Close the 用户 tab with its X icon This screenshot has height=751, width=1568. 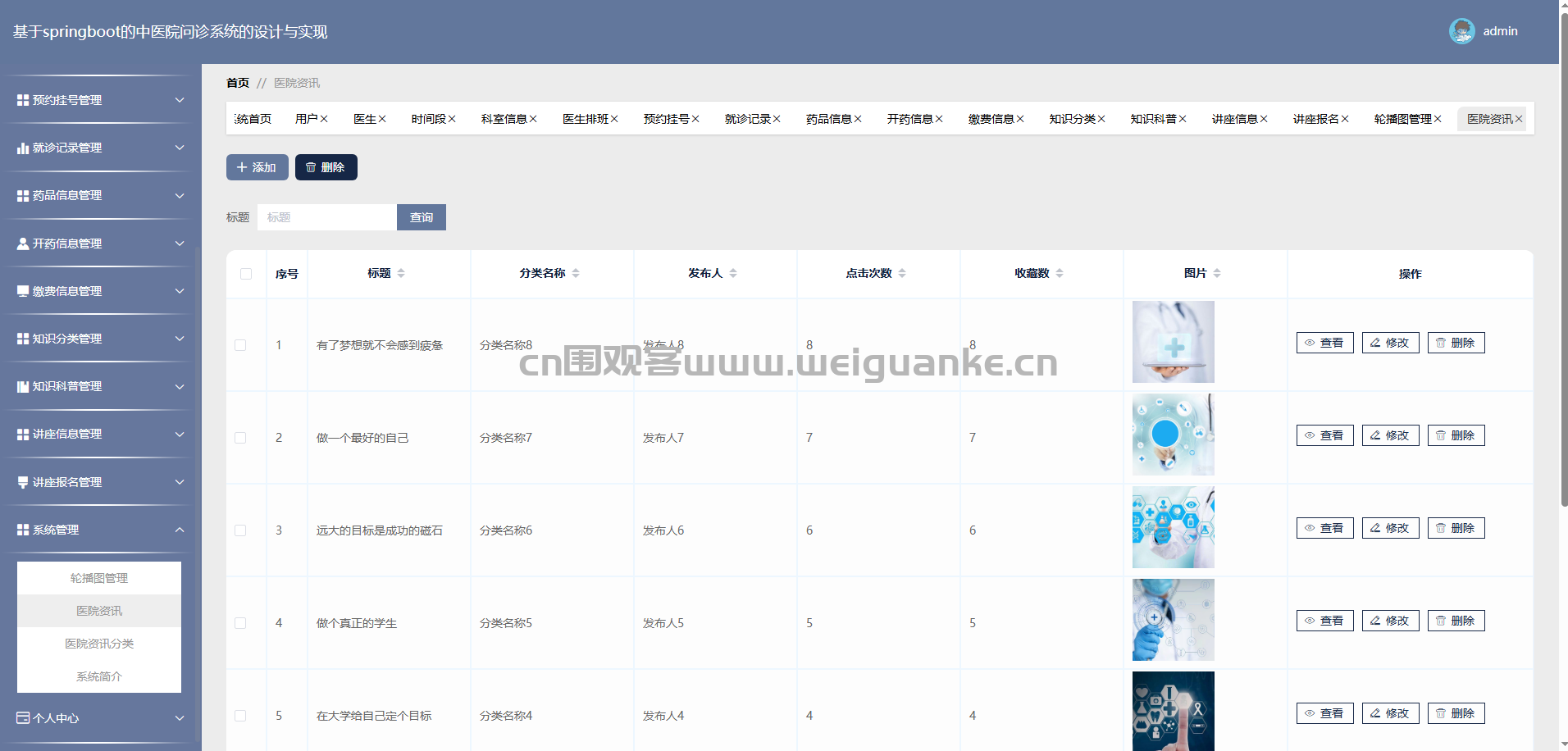point(324,119)
